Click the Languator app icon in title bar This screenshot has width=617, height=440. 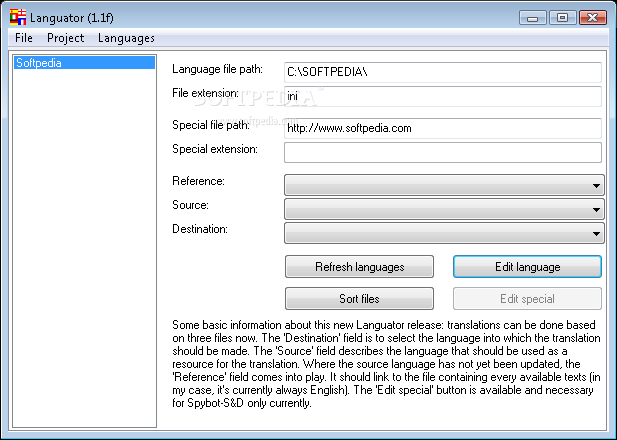click(x=18, y=17)
